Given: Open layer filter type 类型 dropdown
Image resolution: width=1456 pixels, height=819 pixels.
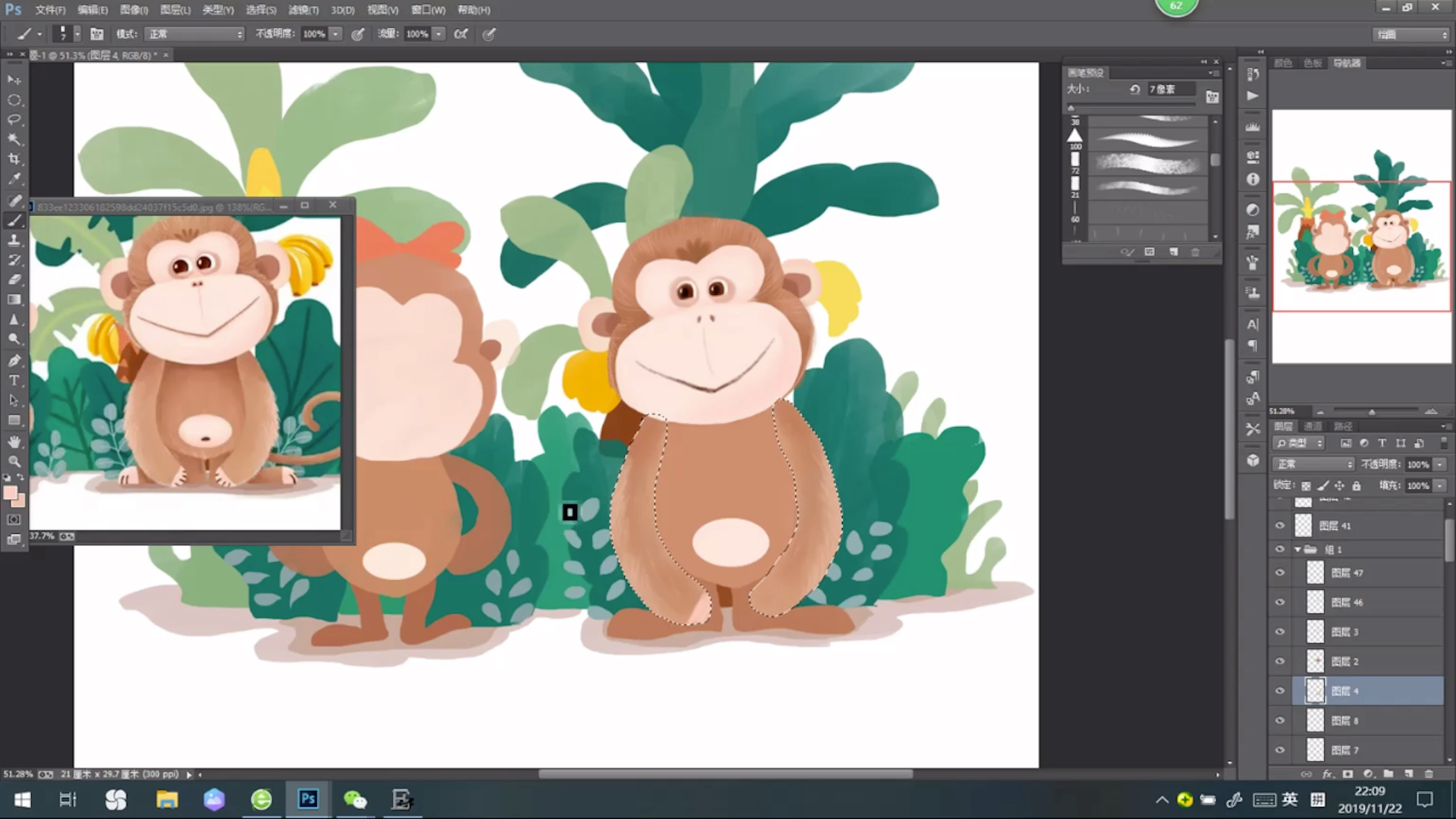Looking at the screenshot, I should click(x=1299, y=443).
